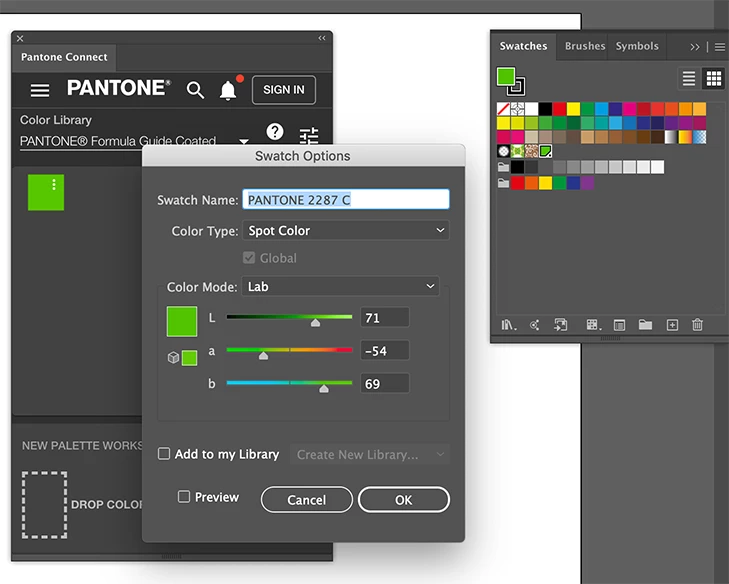Enable the Preview checkbox
This screenshot has height=584, width=729.
(x=184, y=497)
